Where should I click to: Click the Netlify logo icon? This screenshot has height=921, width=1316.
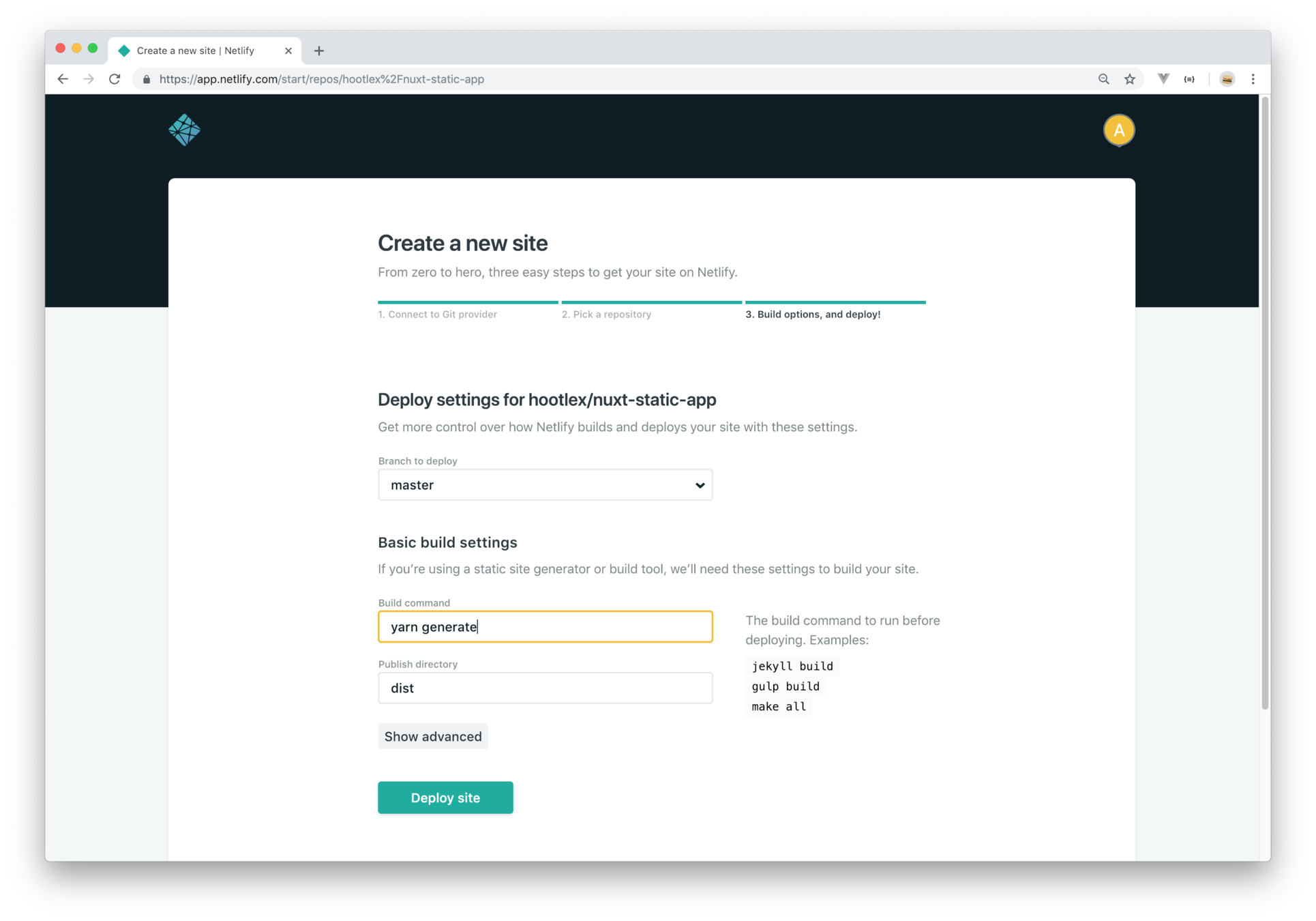184,130
